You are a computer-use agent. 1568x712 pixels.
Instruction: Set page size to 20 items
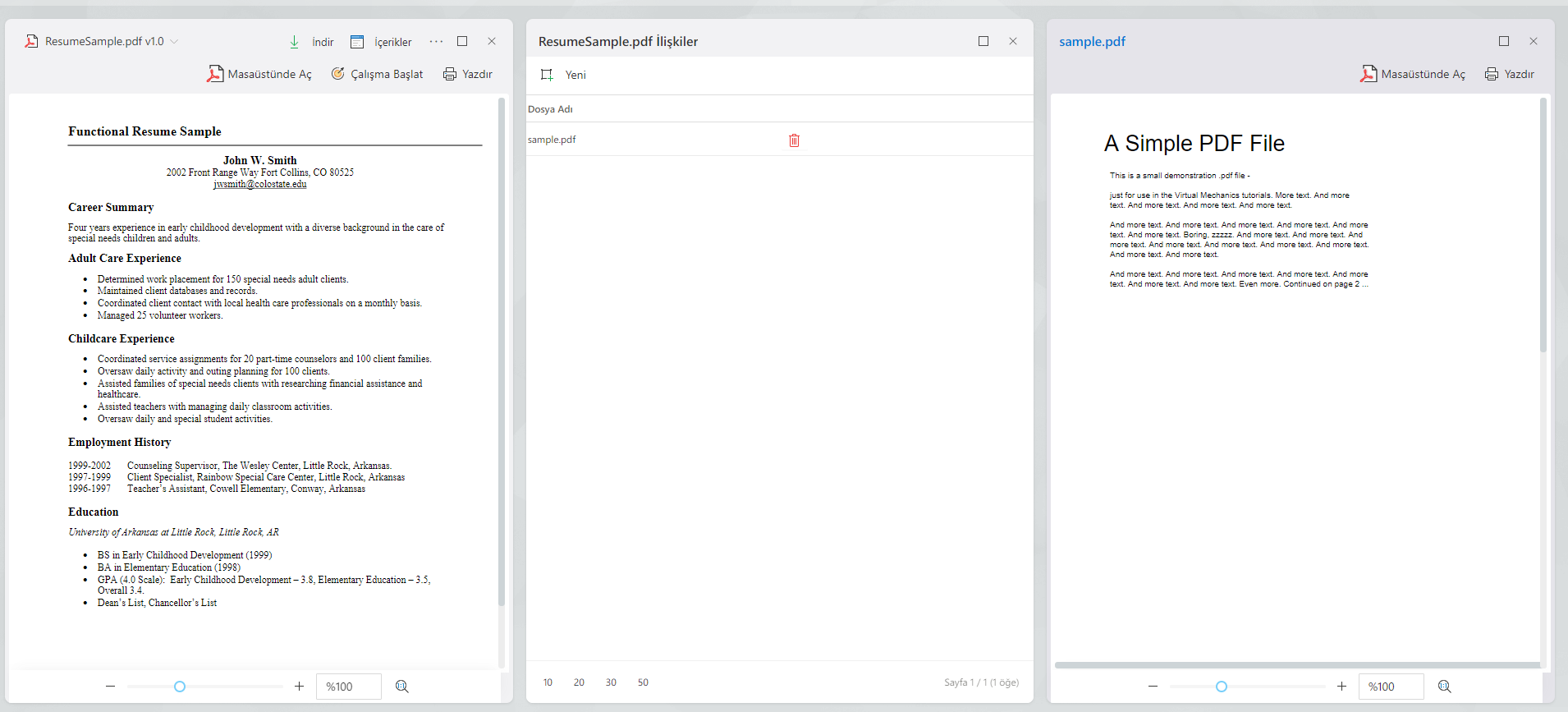coord(579,682)
